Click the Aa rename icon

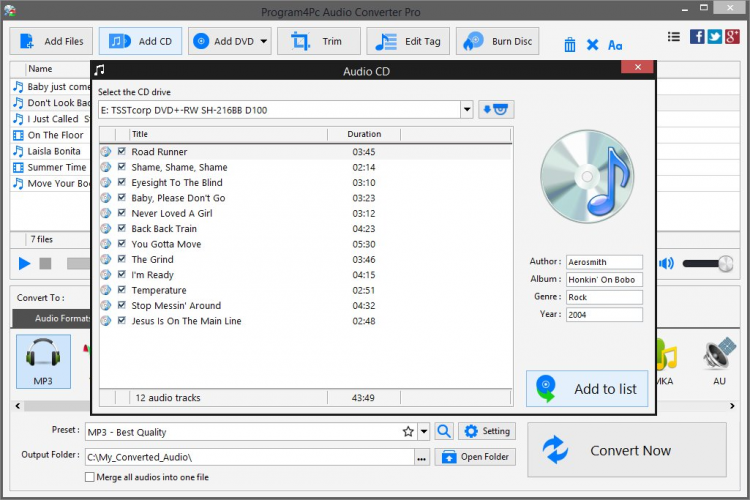[x=615, y=45]
